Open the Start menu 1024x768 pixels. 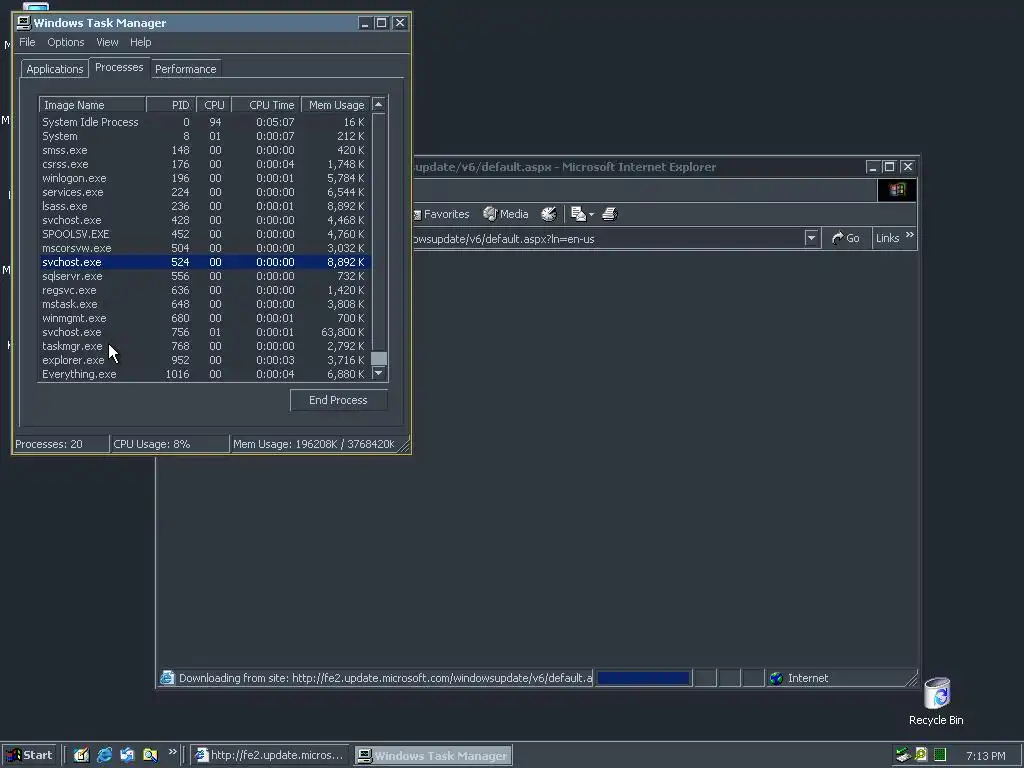(29, 755)
